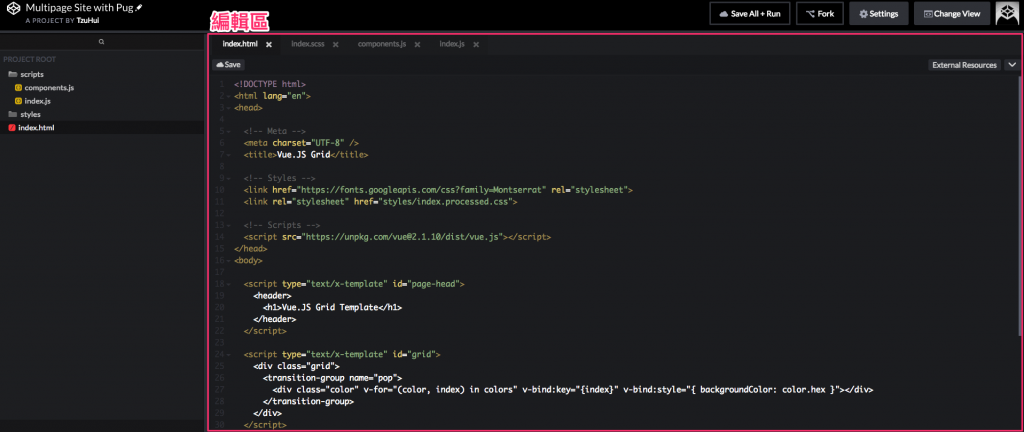The image size is (1024, 432).
Task: Click the Vue.JS Grid title text
Action: pyautogui.click(x=304, y=155)
